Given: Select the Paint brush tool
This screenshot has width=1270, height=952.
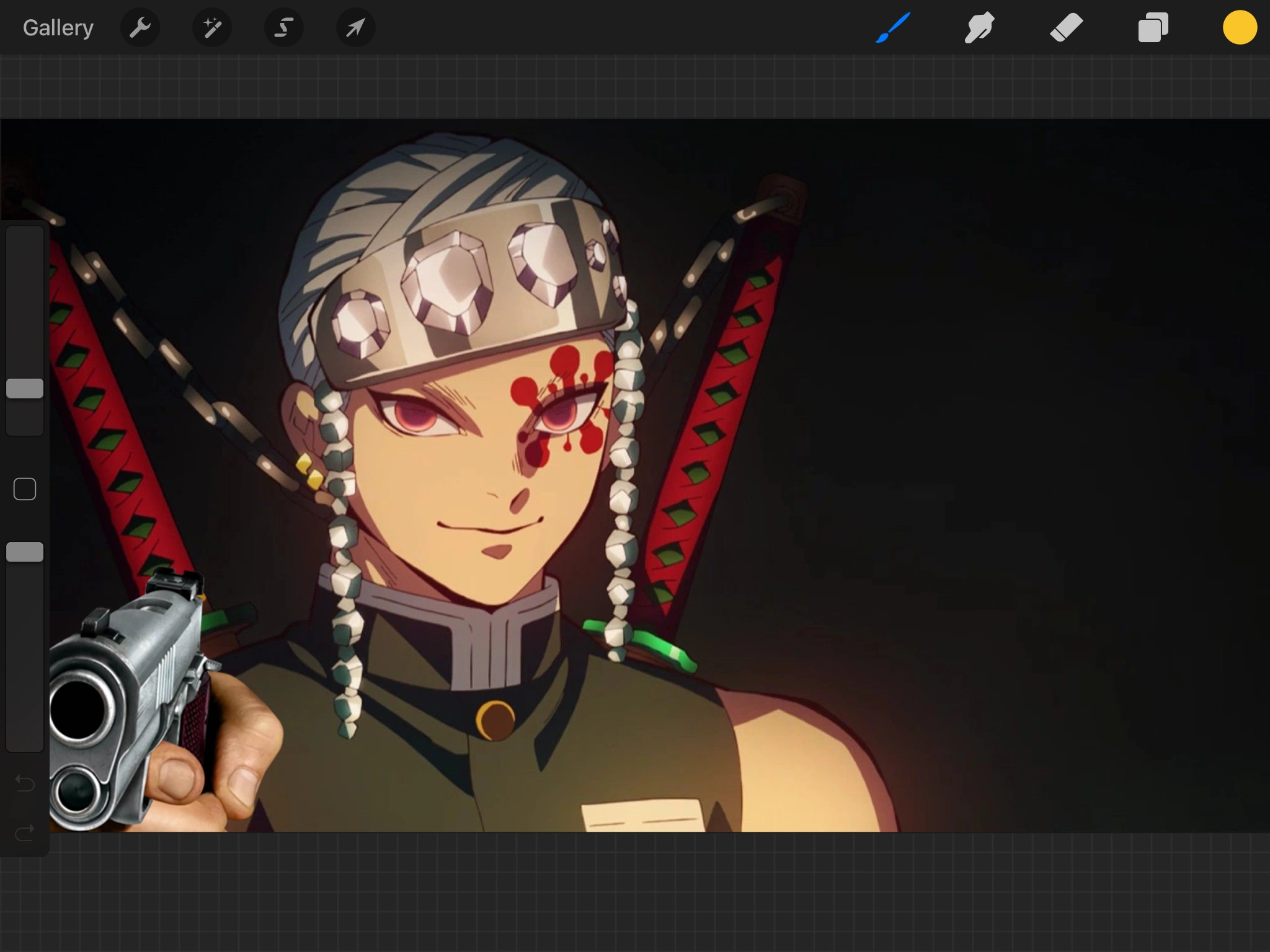Looking at the screenshot, I should point(893,28).
